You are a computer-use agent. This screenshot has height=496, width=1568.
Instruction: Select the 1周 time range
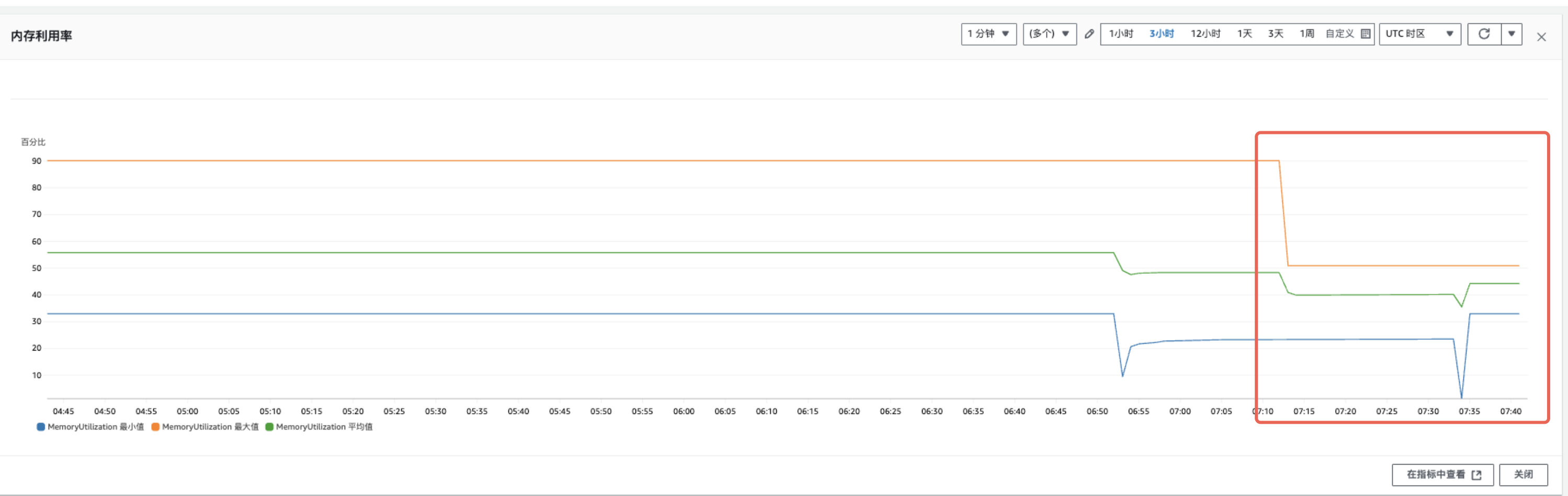(1307, 34)
